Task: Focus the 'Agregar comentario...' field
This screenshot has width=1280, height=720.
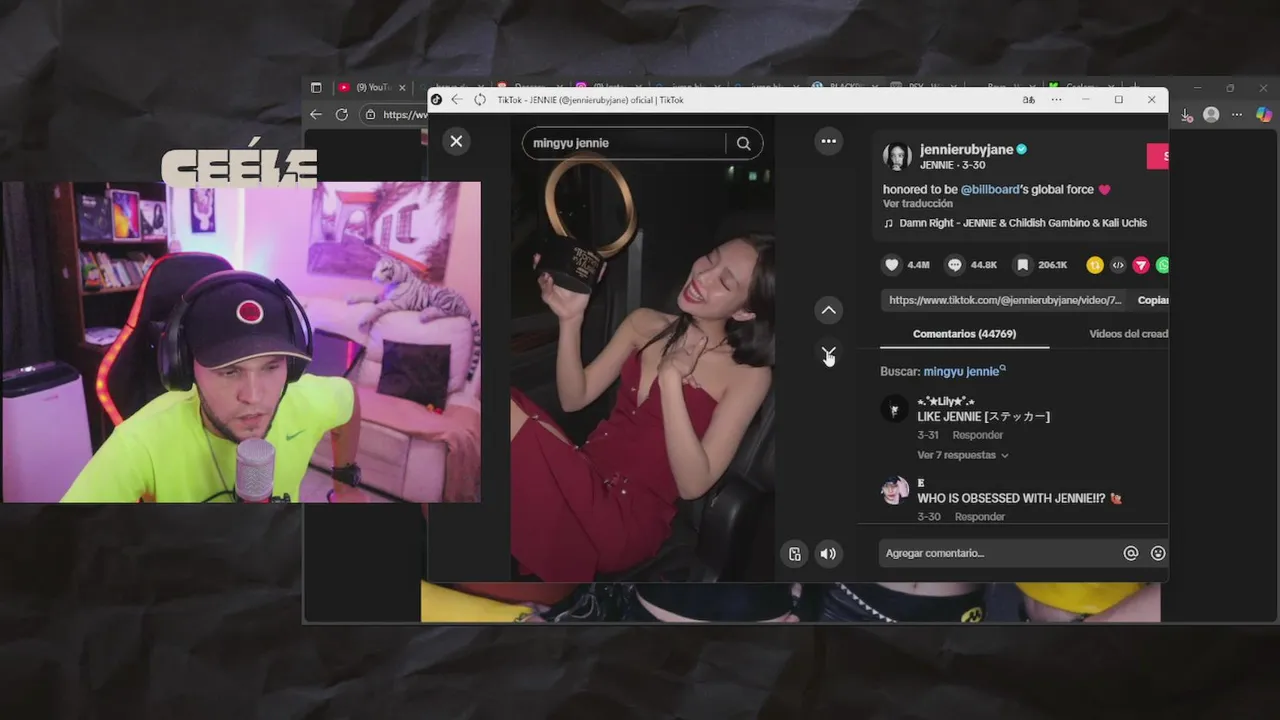Action: pos(1000,553)
